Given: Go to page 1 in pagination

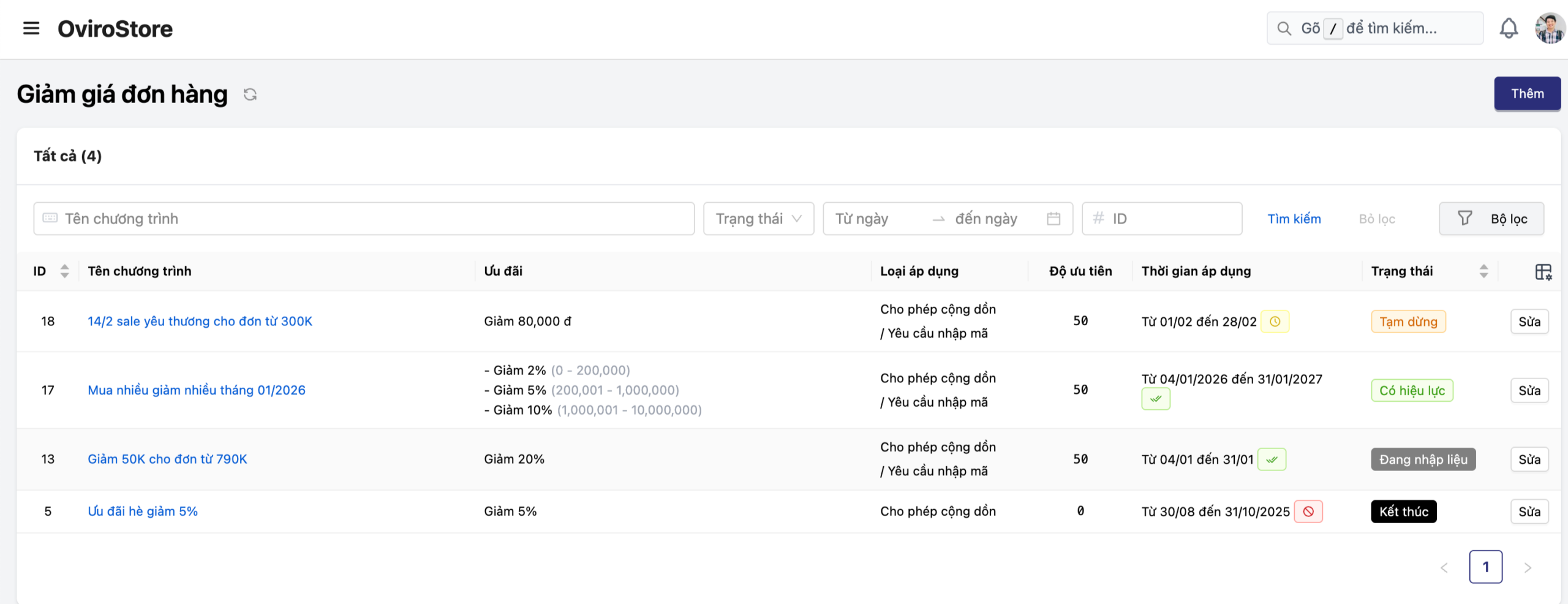Looking at the screenshot, I should pyautogui.click(x=1485, y=567).
